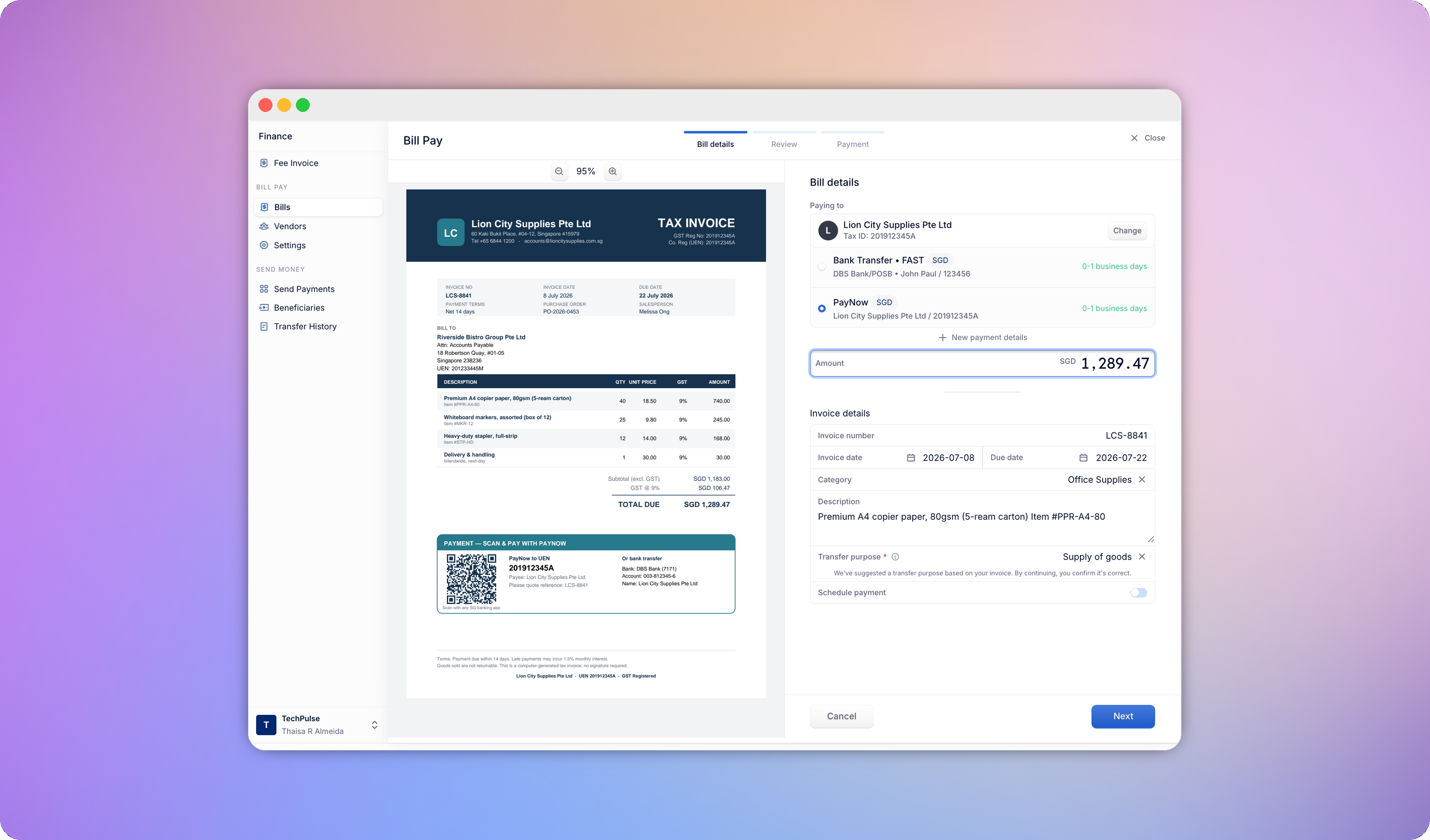This screenshot has width=1430, height=840.
Task: Click the Next button
Action: click(x=1123, y=716)
